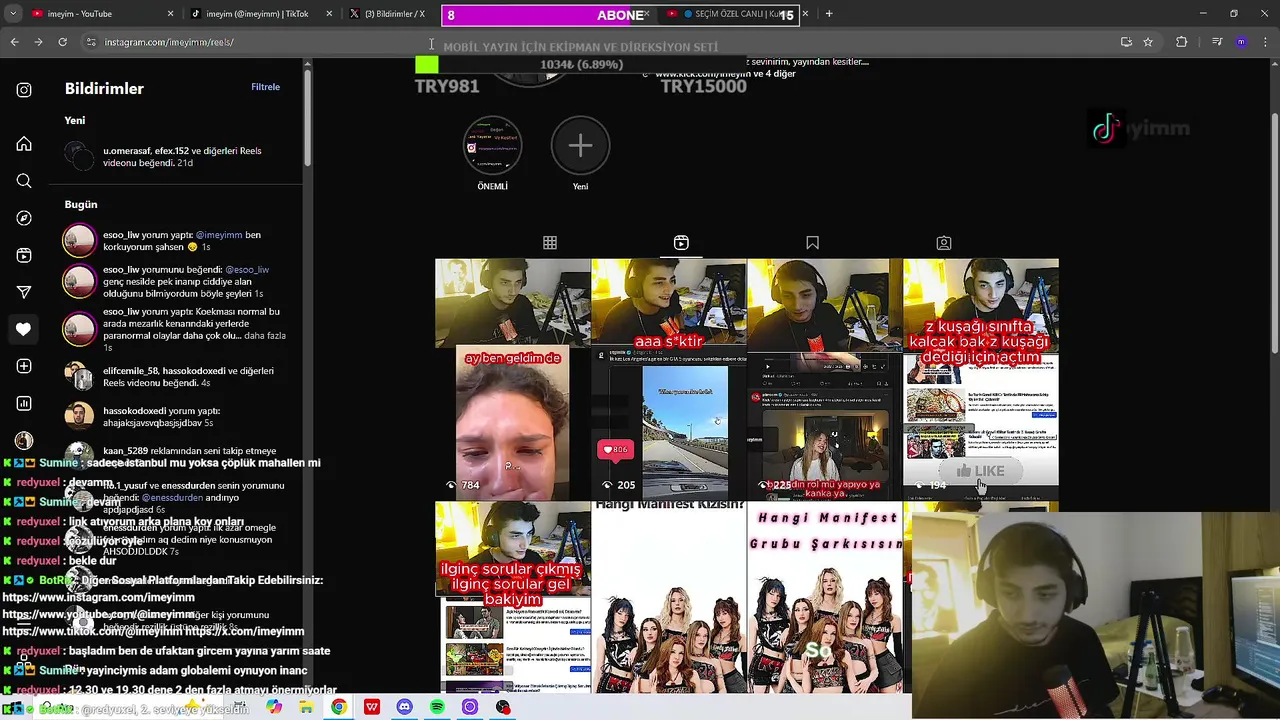Screen dimensions: 1280x720
Task: Switch to the Reels profile tab
Action: [681, 243]
